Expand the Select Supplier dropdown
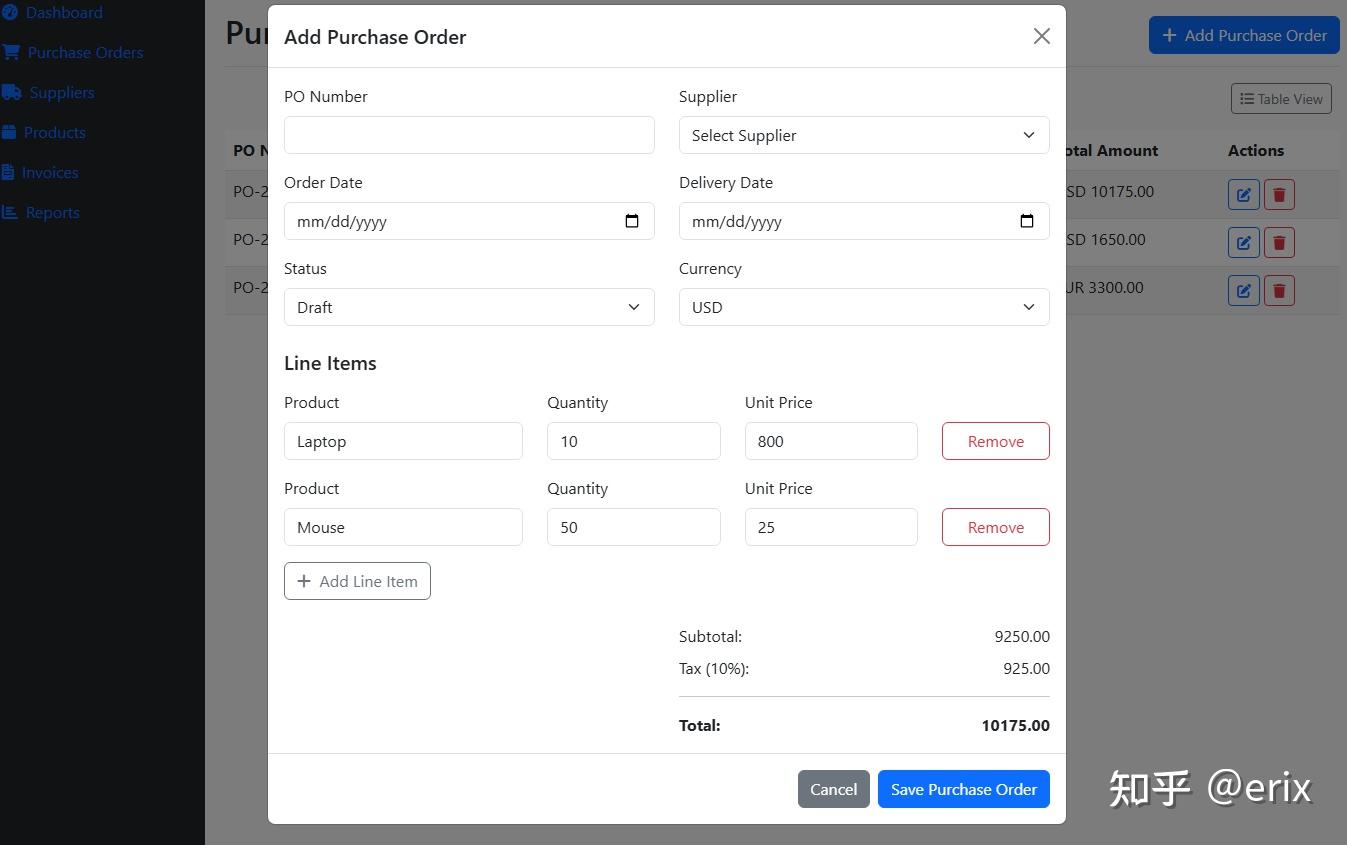This screenshot has height=845, width=1347. coord(864,135)
